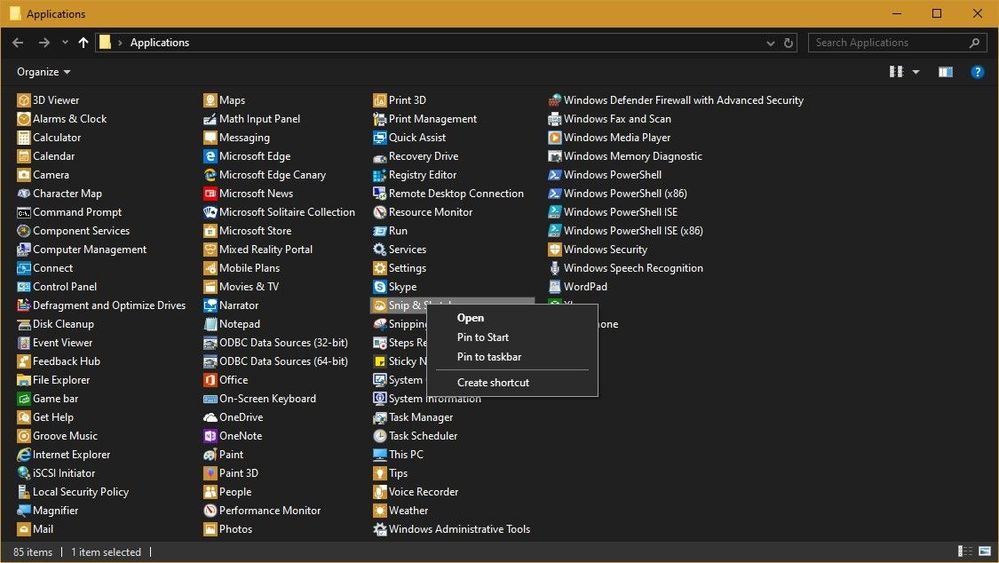Screen dimensions: 999x563
Task: Click the 3D Viewer app icon
Action: pyautogui.click(x=24, y=100)
